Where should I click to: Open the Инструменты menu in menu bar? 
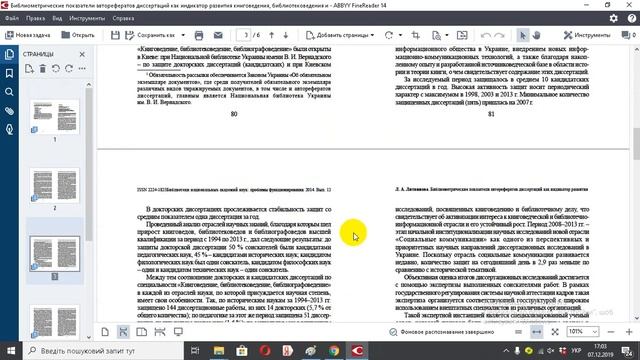(x=87, y=18)
